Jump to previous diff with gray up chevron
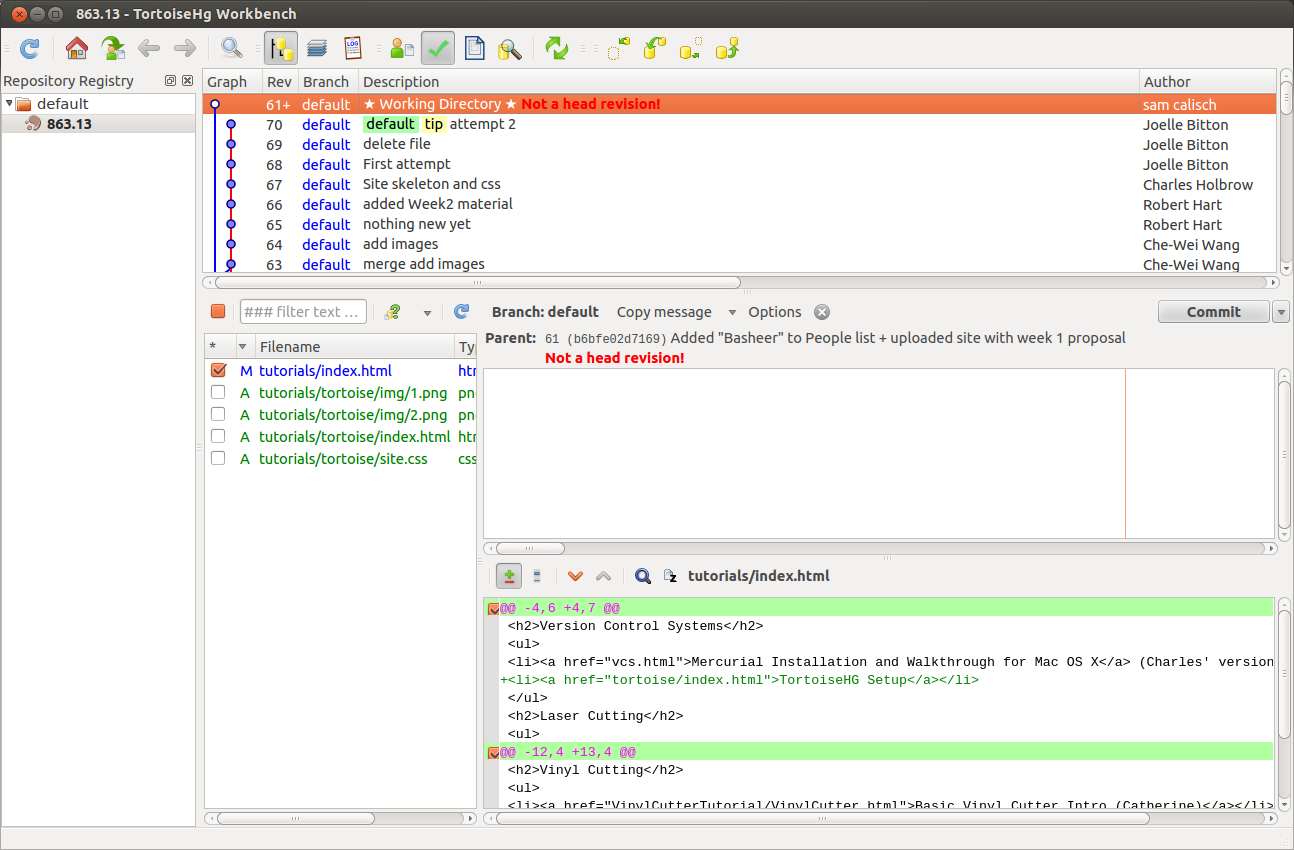 (x=603, y=576)
